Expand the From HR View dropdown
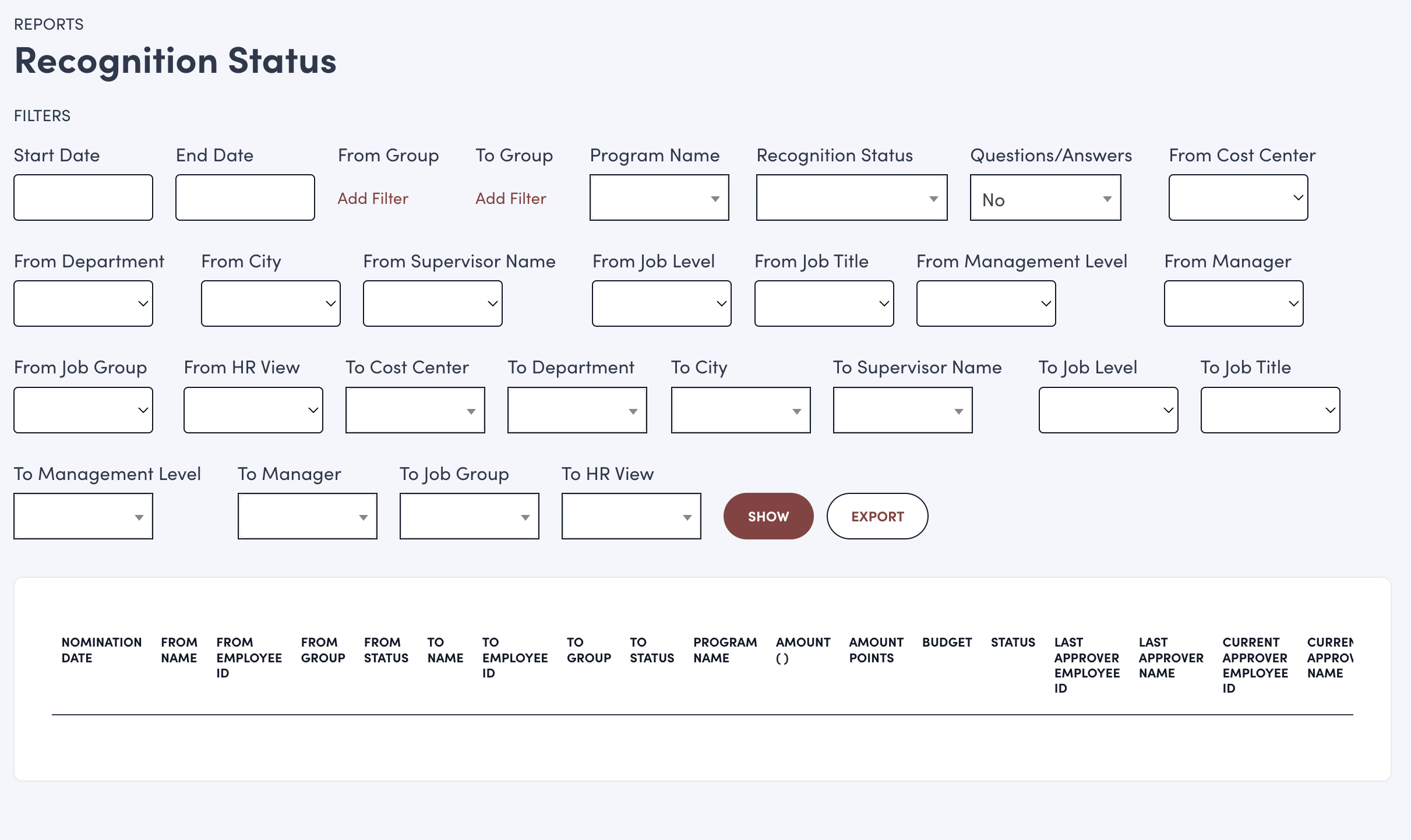 pos(253,410)
